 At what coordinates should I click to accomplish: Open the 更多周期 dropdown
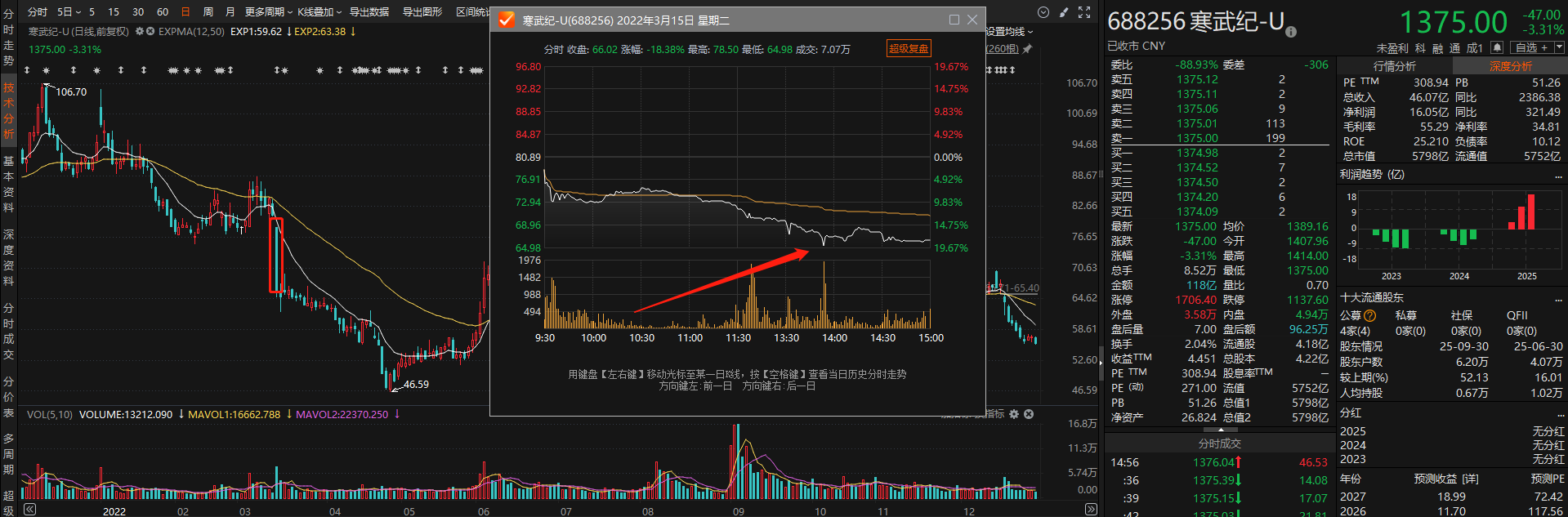coord(268,12)
